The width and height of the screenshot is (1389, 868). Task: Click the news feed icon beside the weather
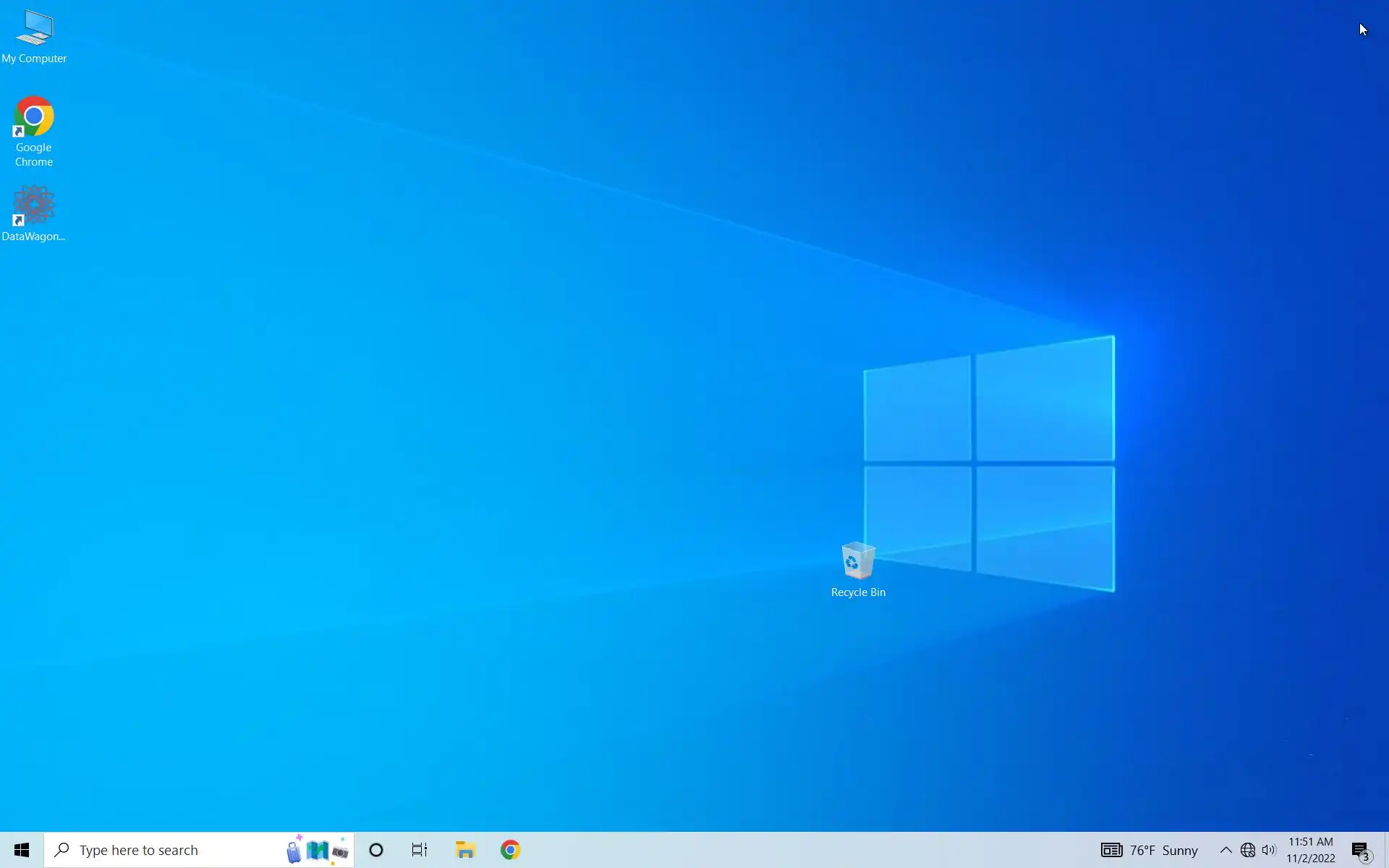click(1111, 850)
